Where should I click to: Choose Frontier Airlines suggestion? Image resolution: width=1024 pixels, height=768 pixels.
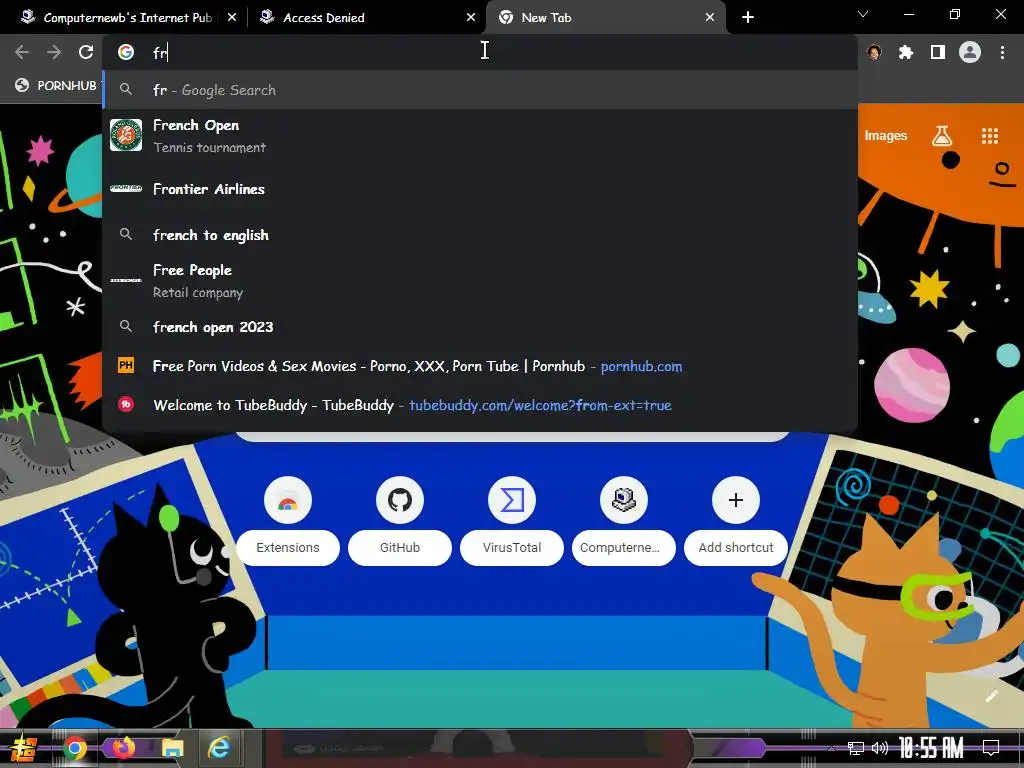click(480, 189)
